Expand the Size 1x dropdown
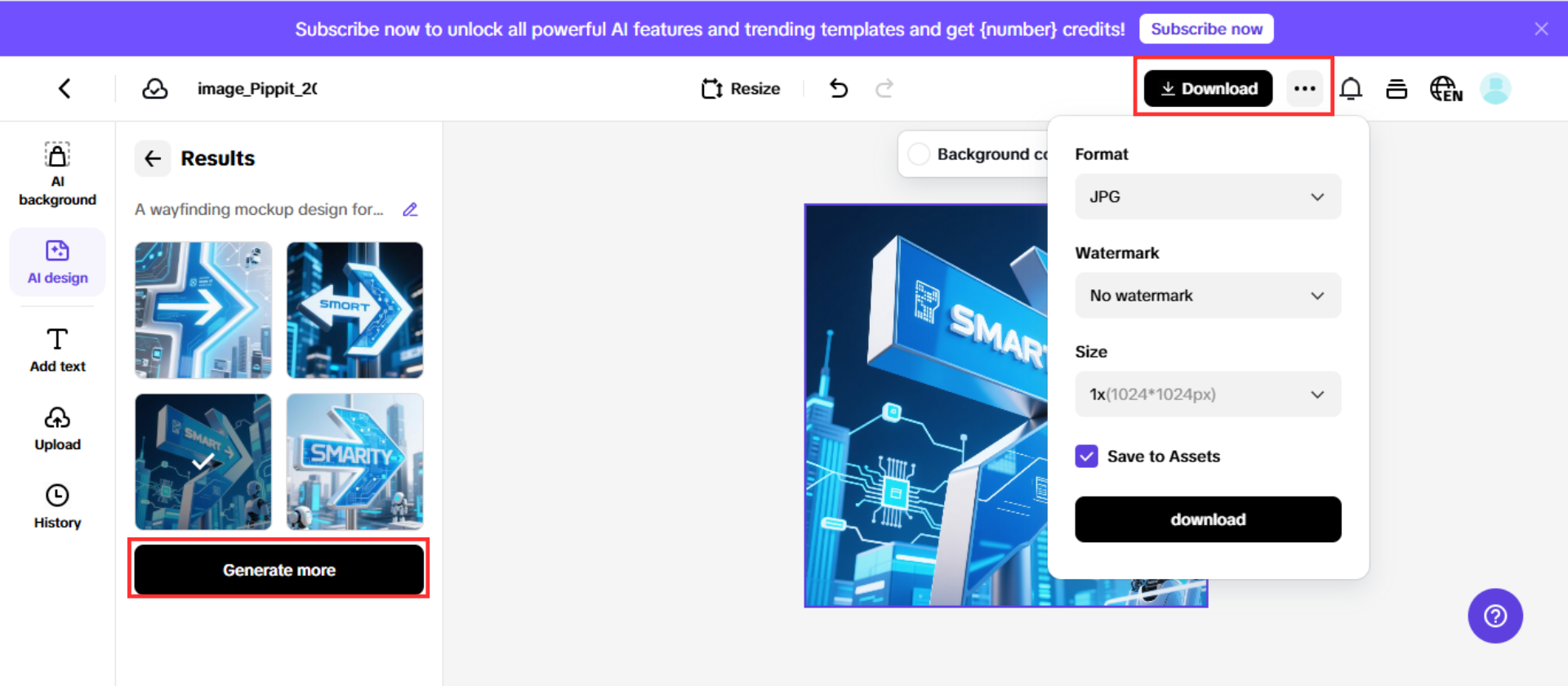This screenshot has height=686, width=1568. pos(1208,394)
